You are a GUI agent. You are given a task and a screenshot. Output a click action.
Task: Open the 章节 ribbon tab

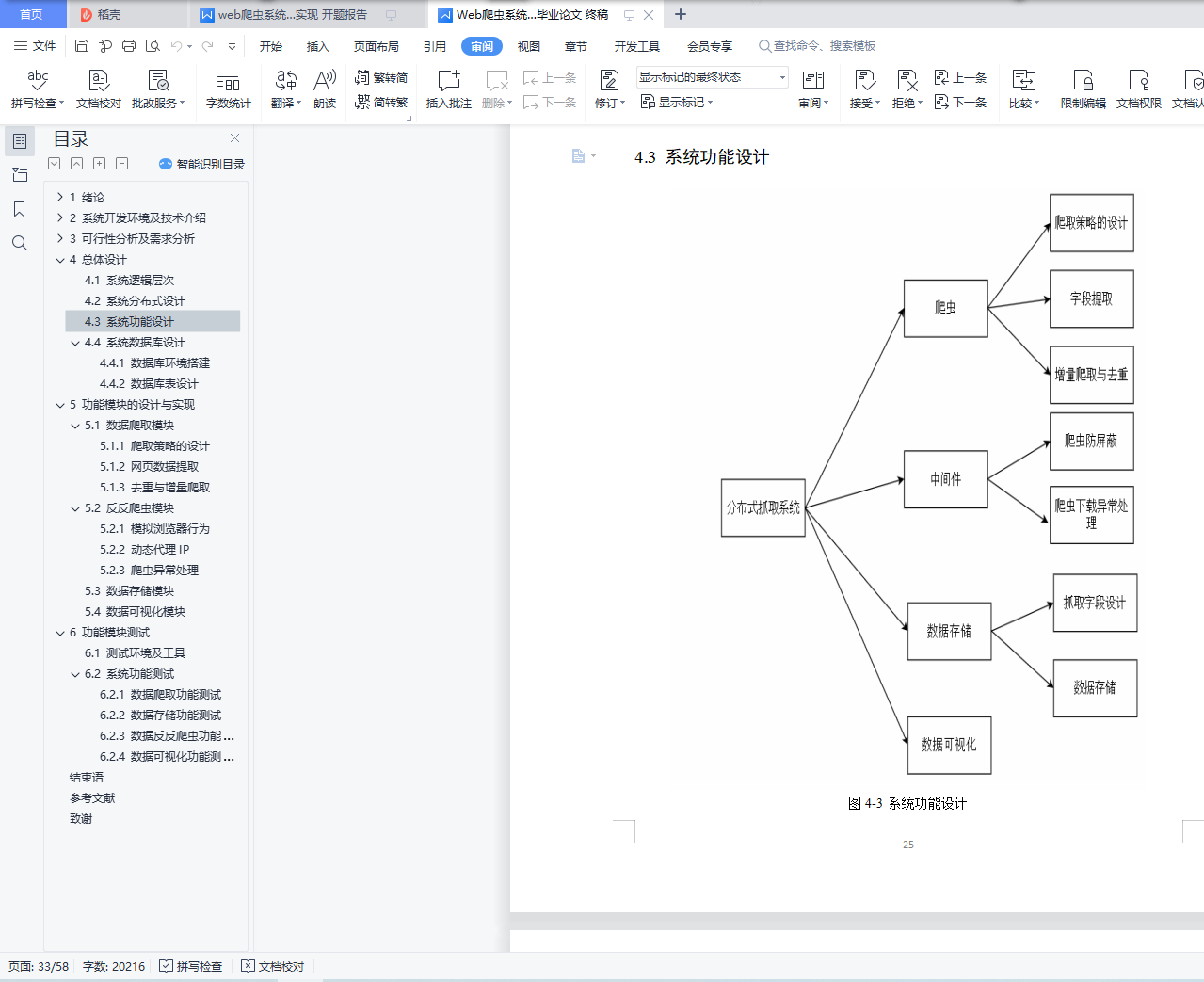coord(576,46)
